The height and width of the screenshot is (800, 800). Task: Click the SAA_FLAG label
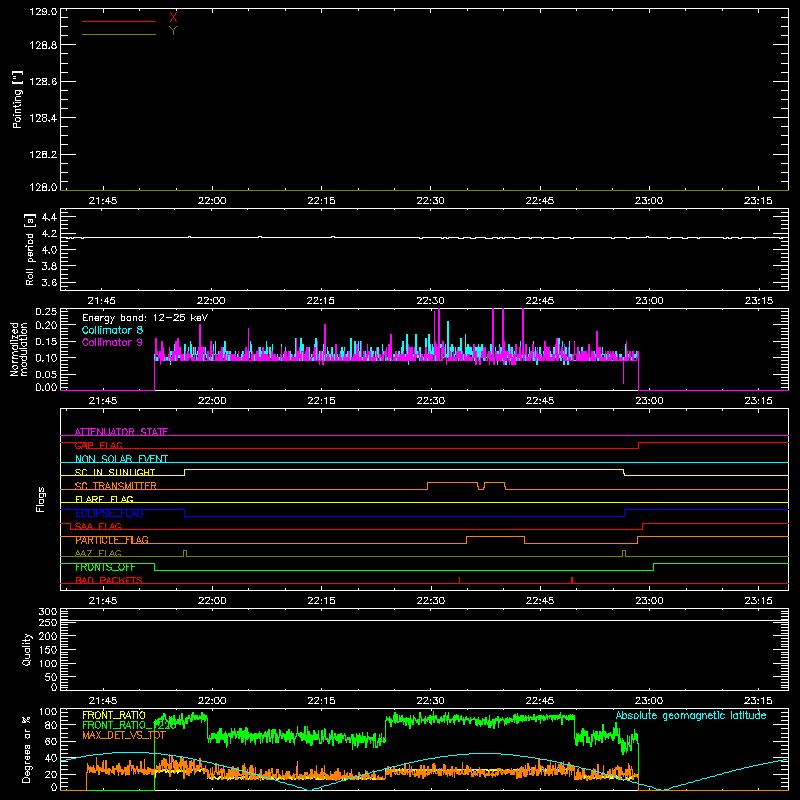[x=98, y=527]
